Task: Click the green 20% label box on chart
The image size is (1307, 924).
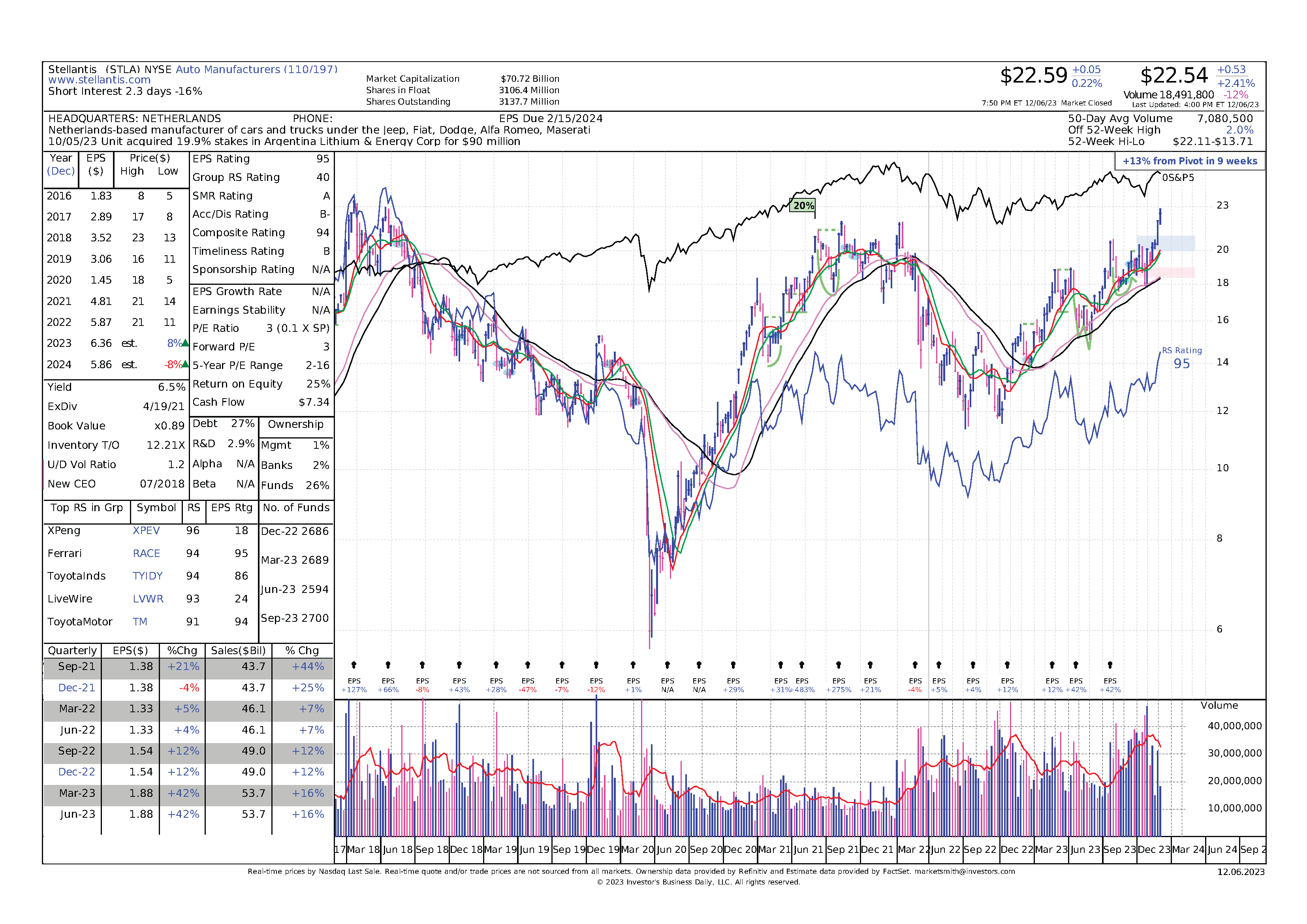Action: (803, 205)
